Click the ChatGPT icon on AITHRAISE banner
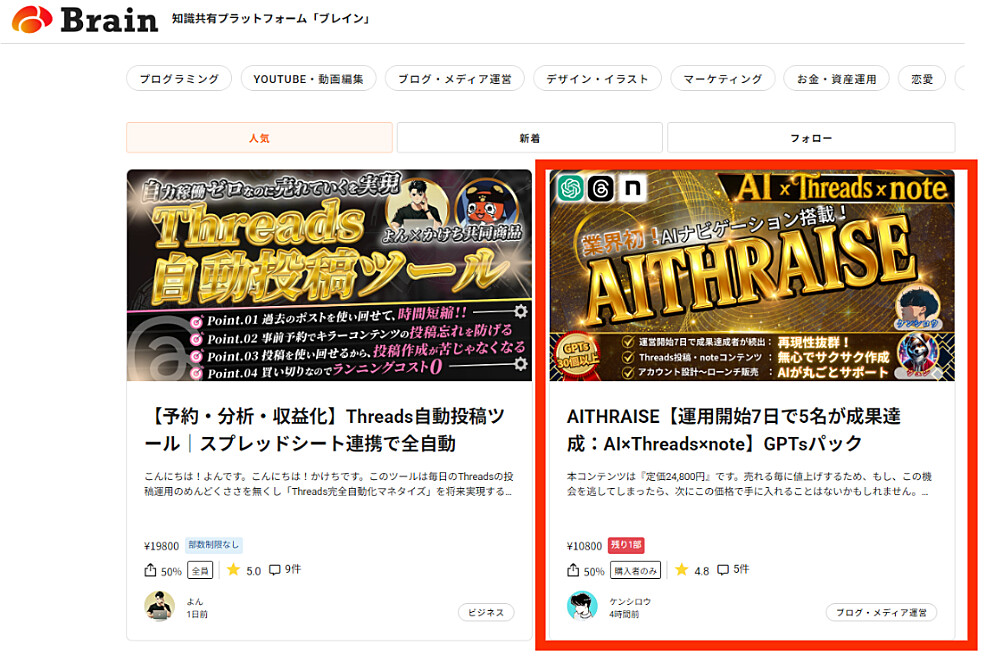This screenshot has height=670, width=994. pyautogui.click(x=571, y=188)
